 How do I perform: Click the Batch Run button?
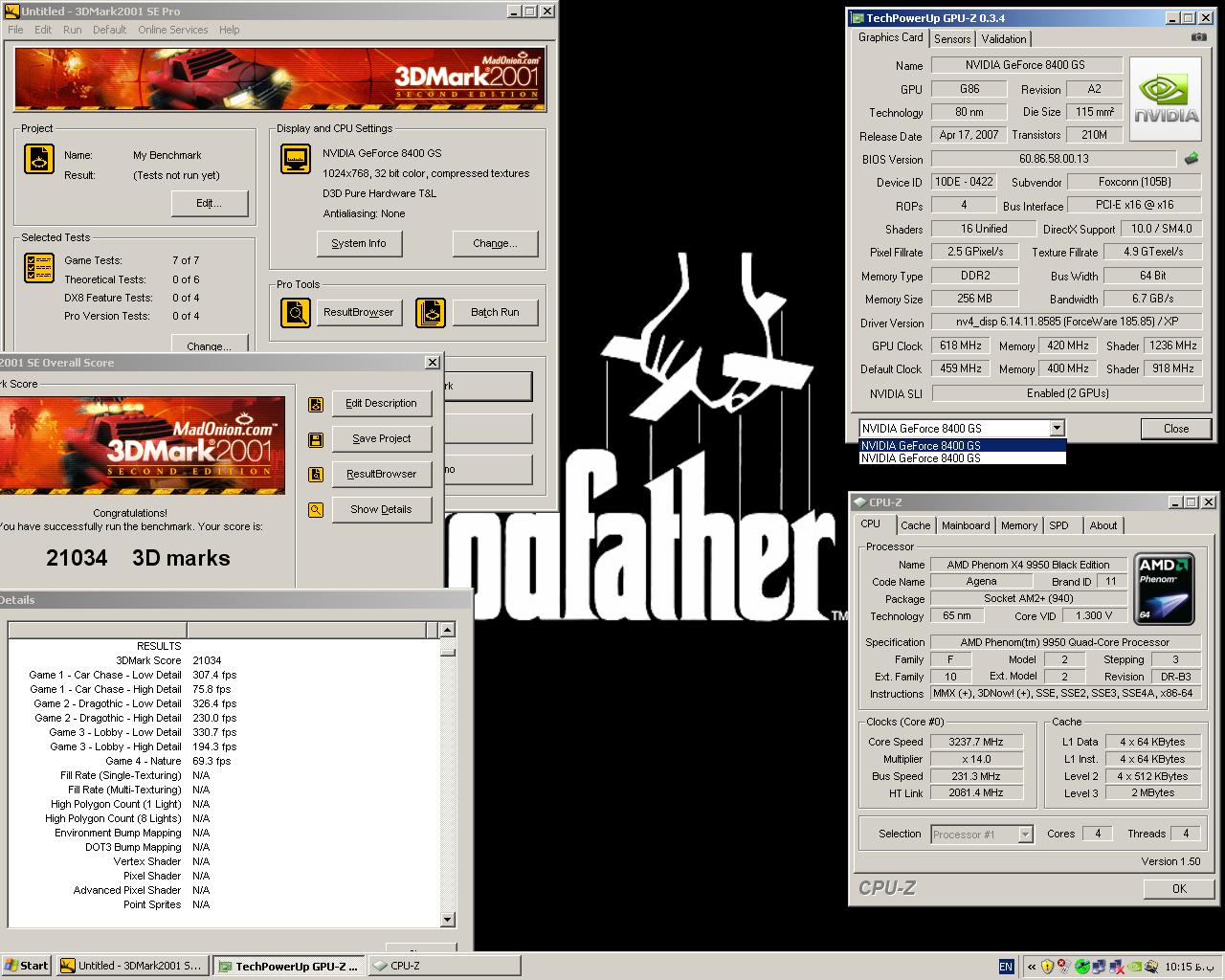[x=495, y=312]
